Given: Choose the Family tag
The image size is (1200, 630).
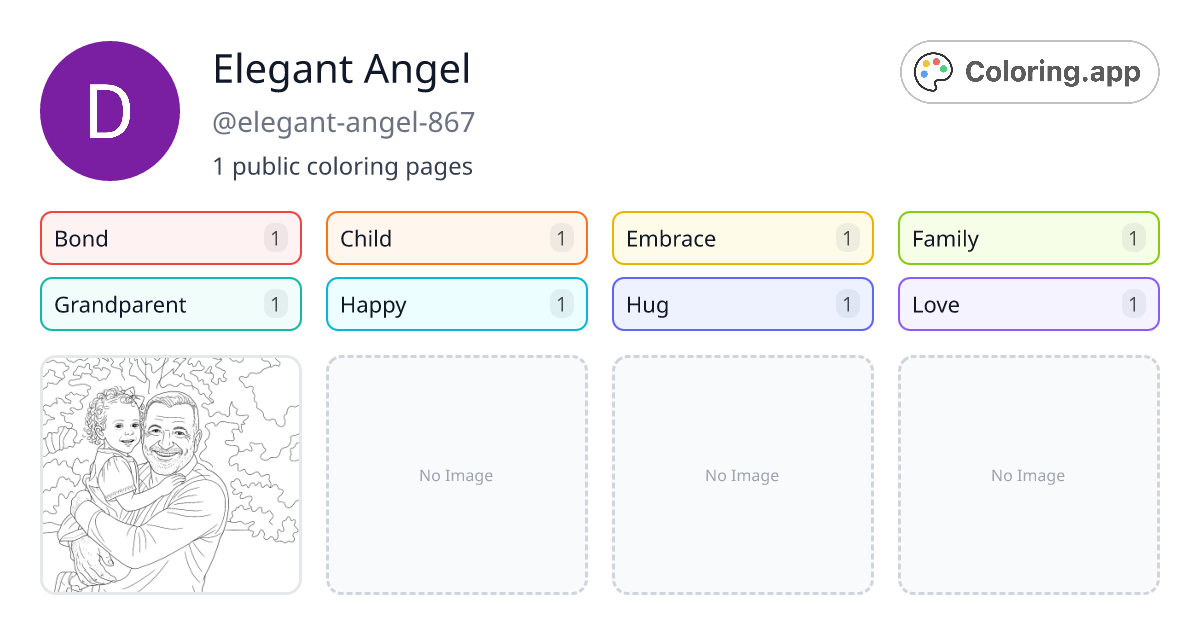Looking at the screenshot, I should pyautogui.click(x=1029, y=238).
